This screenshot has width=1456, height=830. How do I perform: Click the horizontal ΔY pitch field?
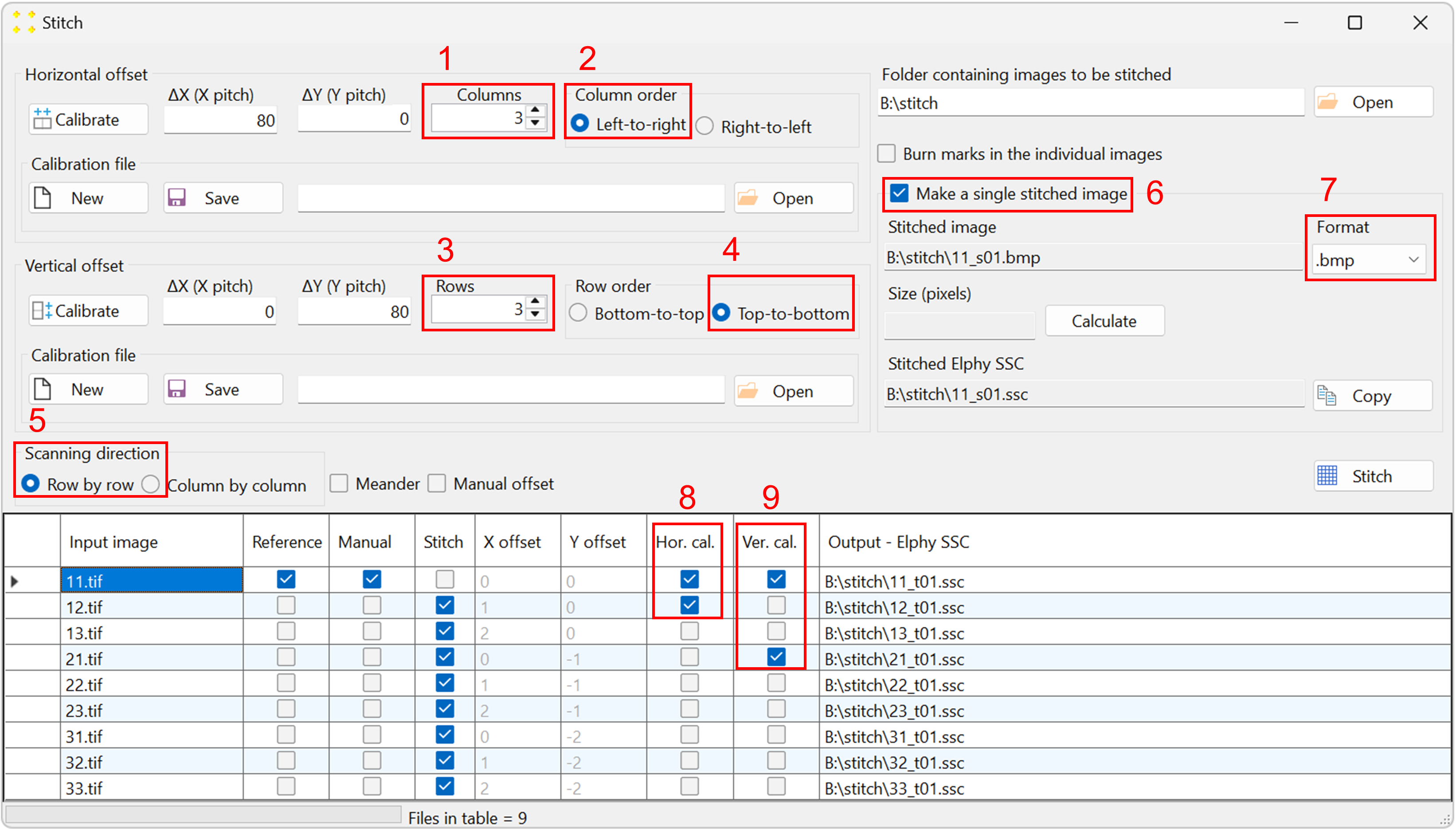click(x=354, y=118)
